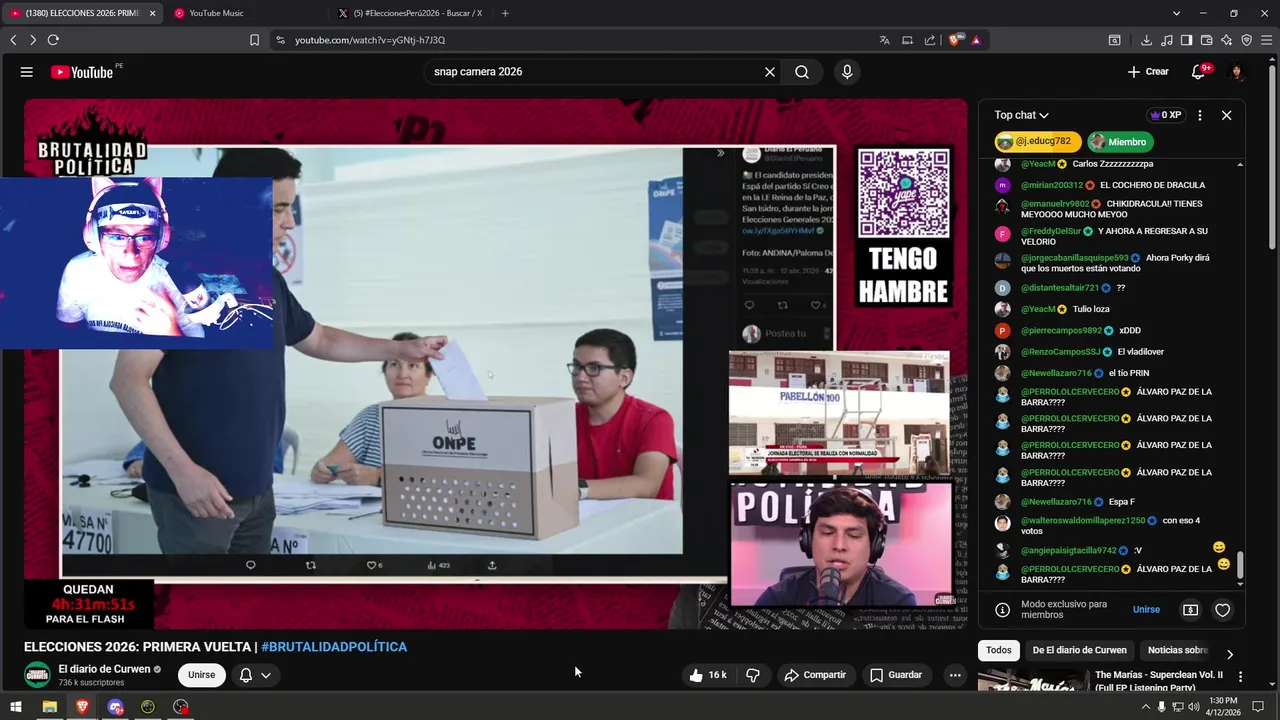Dislike the video

[x=753, y=675]
